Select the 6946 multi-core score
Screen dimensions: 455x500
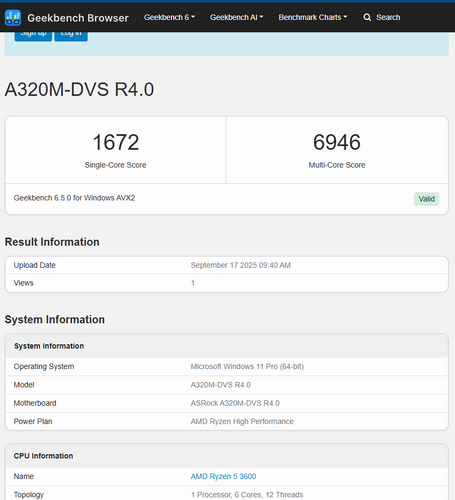[337, 142]
